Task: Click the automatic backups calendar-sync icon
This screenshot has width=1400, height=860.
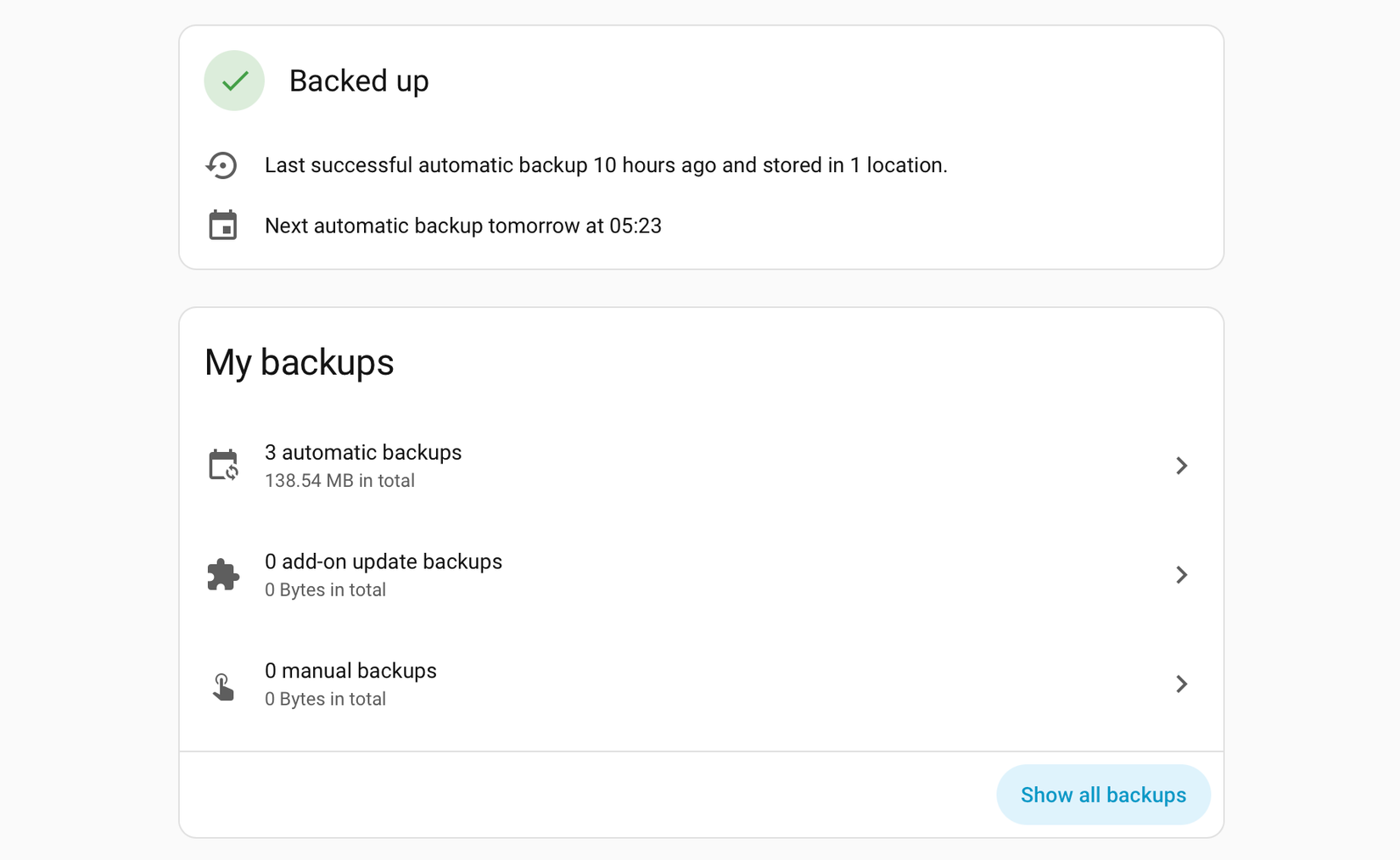Action: [222, 465]
